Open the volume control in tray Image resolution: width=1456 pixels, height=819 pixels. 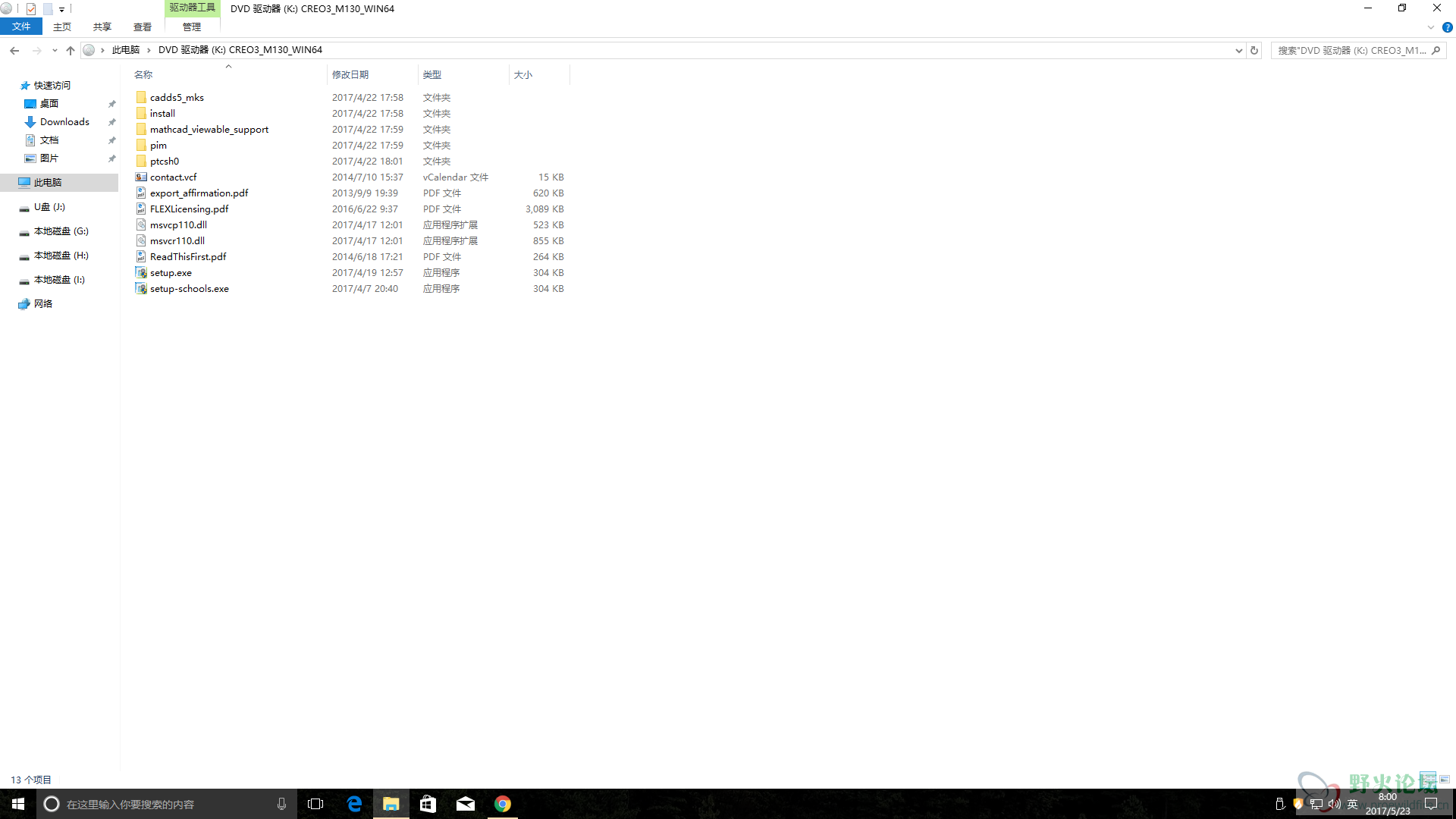pyautogui.click(x=1335, y=804)
